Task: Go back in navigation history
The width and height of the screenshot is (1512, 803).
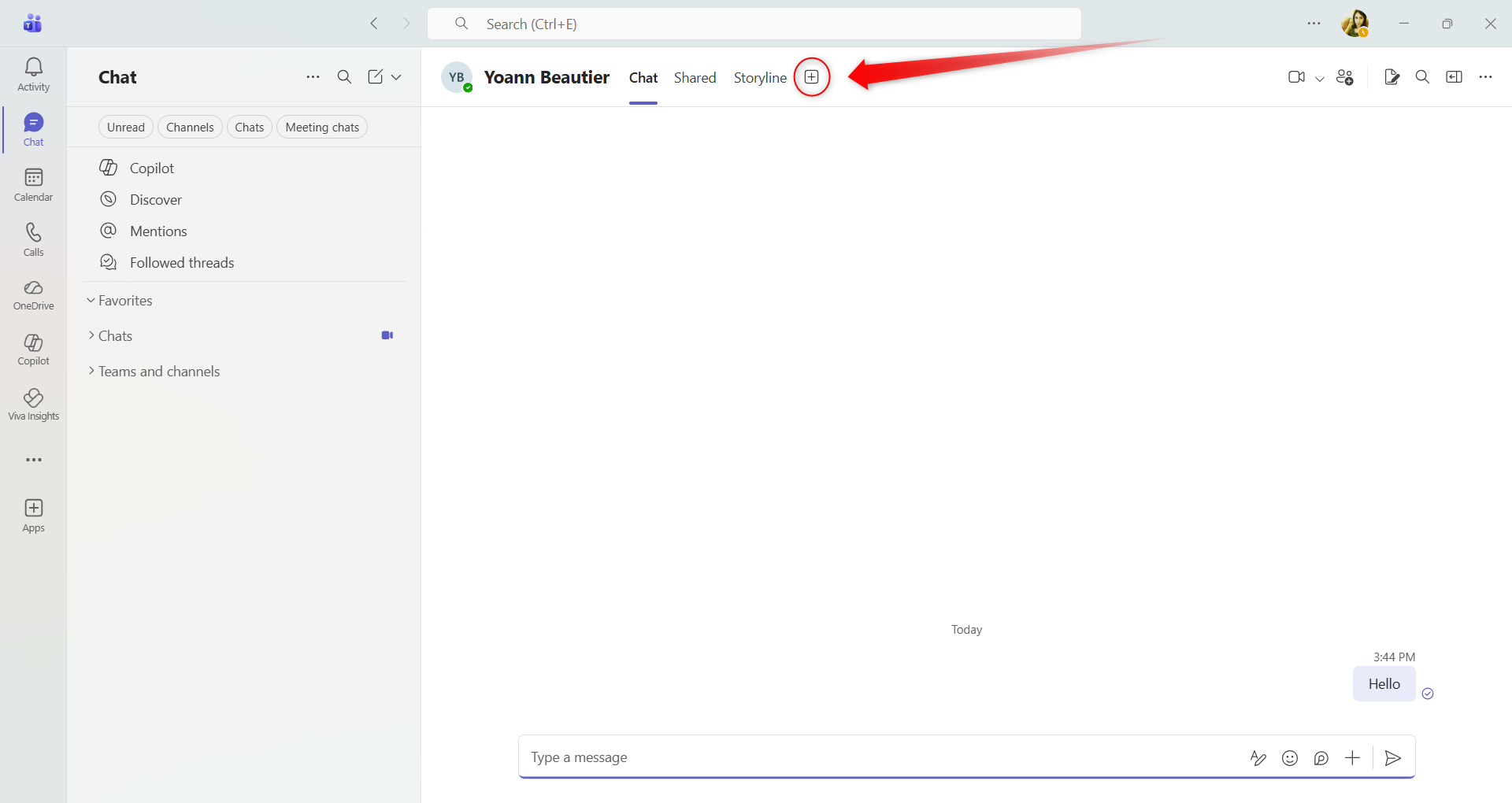Action: tap(374, 24)
